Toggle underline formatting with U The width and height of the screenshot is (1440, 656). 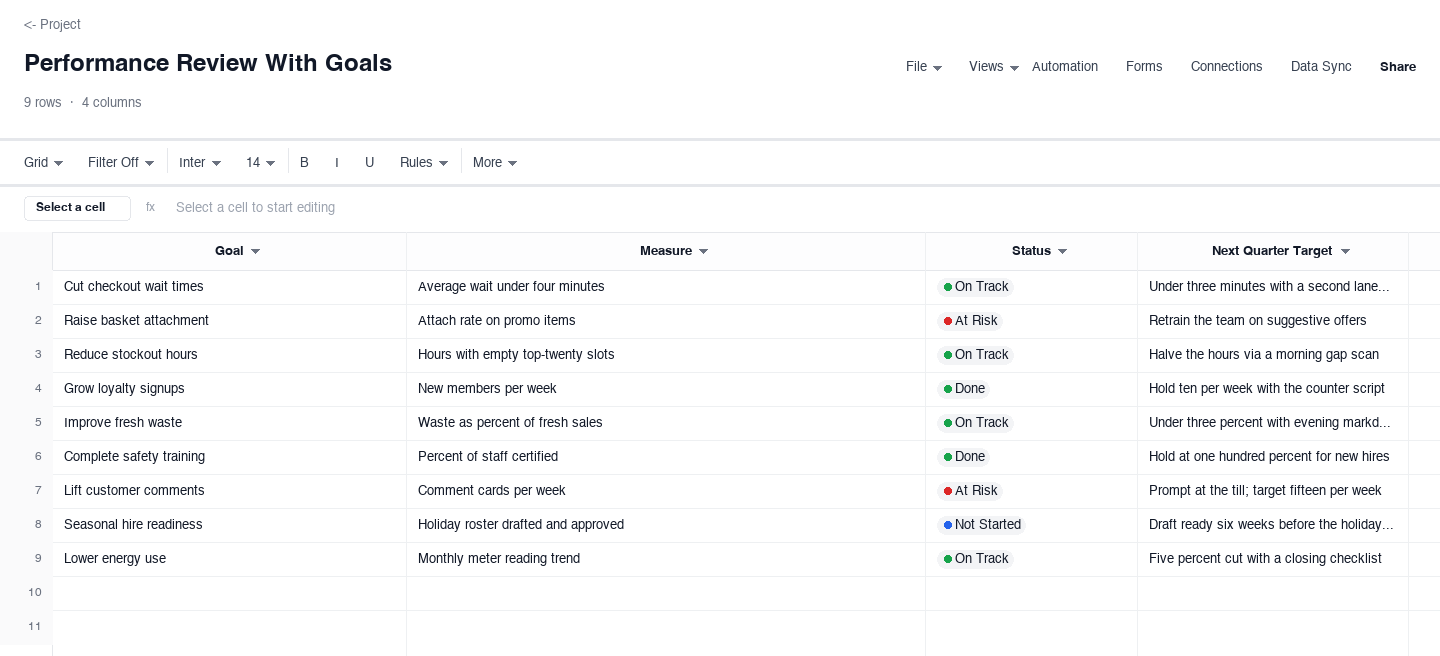[x=369, y=162]
